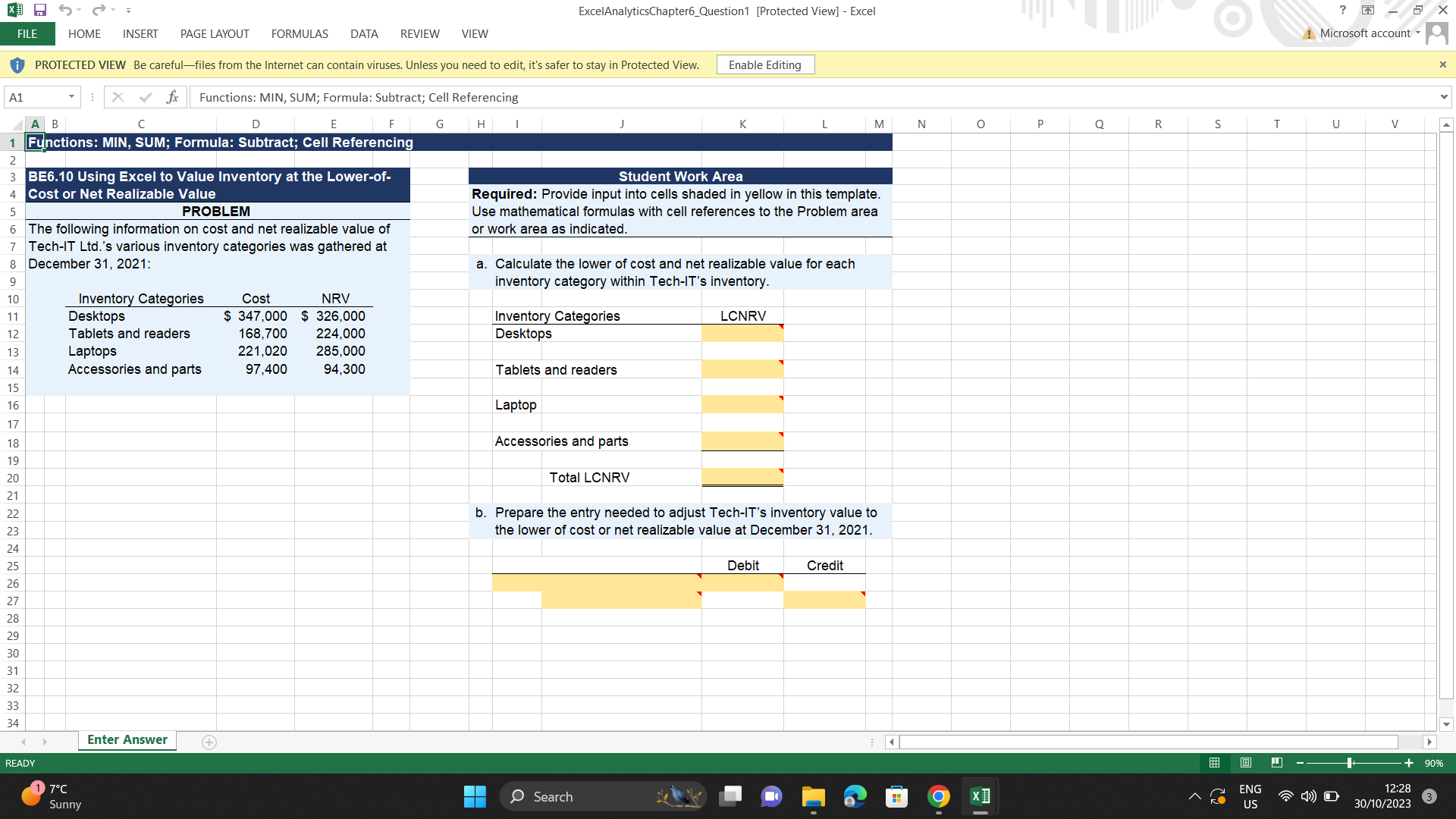Open the Name Box dropdown

point(72,97)
